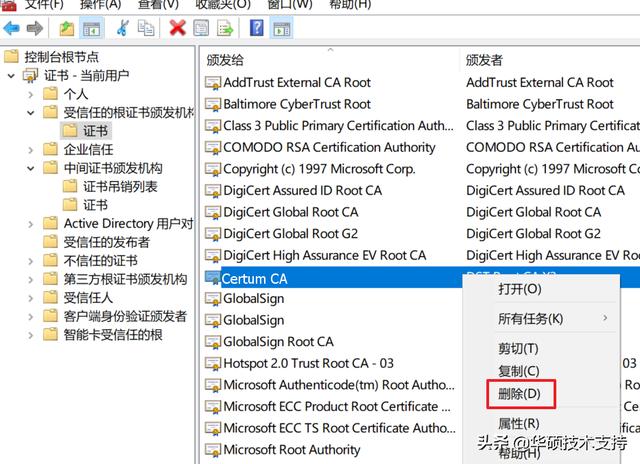Open the 操作(A) menu

[x=100, y=4]
